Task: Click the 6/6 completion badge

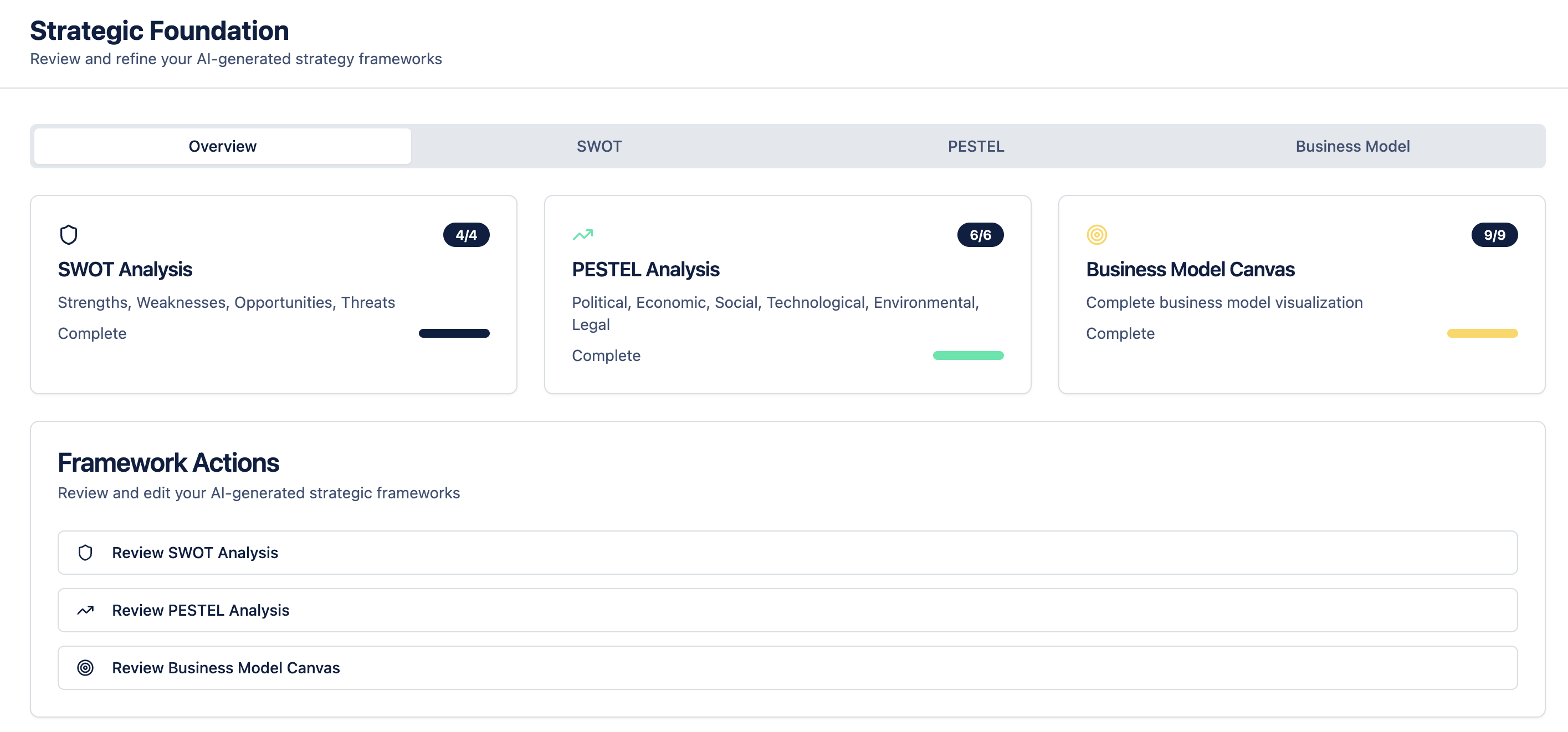Action: coord(980,234)
